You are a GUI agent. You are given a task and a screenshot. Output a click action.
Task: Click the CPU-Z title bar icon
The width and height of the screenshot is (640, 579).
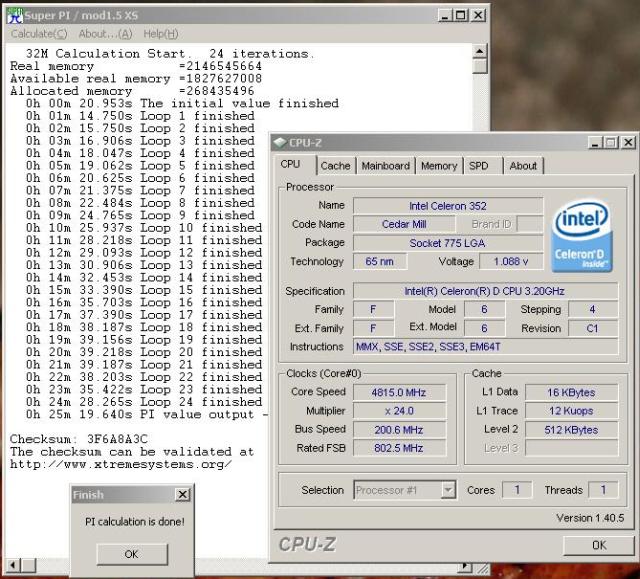click(280, 143)
